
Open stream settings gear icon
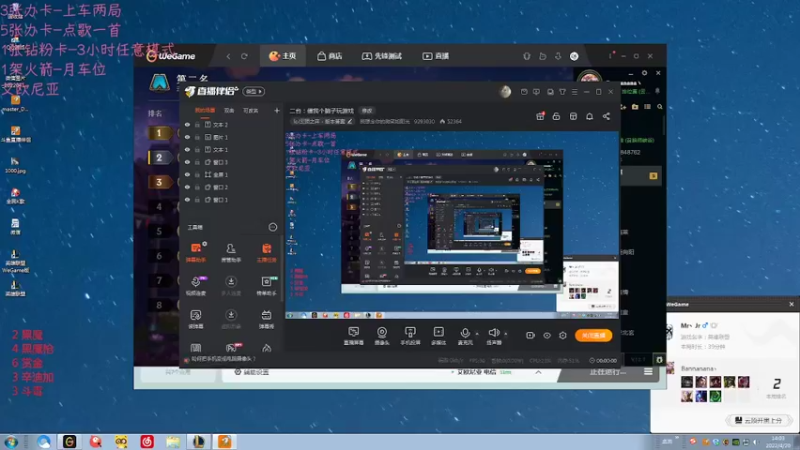[x=563, y=335]
